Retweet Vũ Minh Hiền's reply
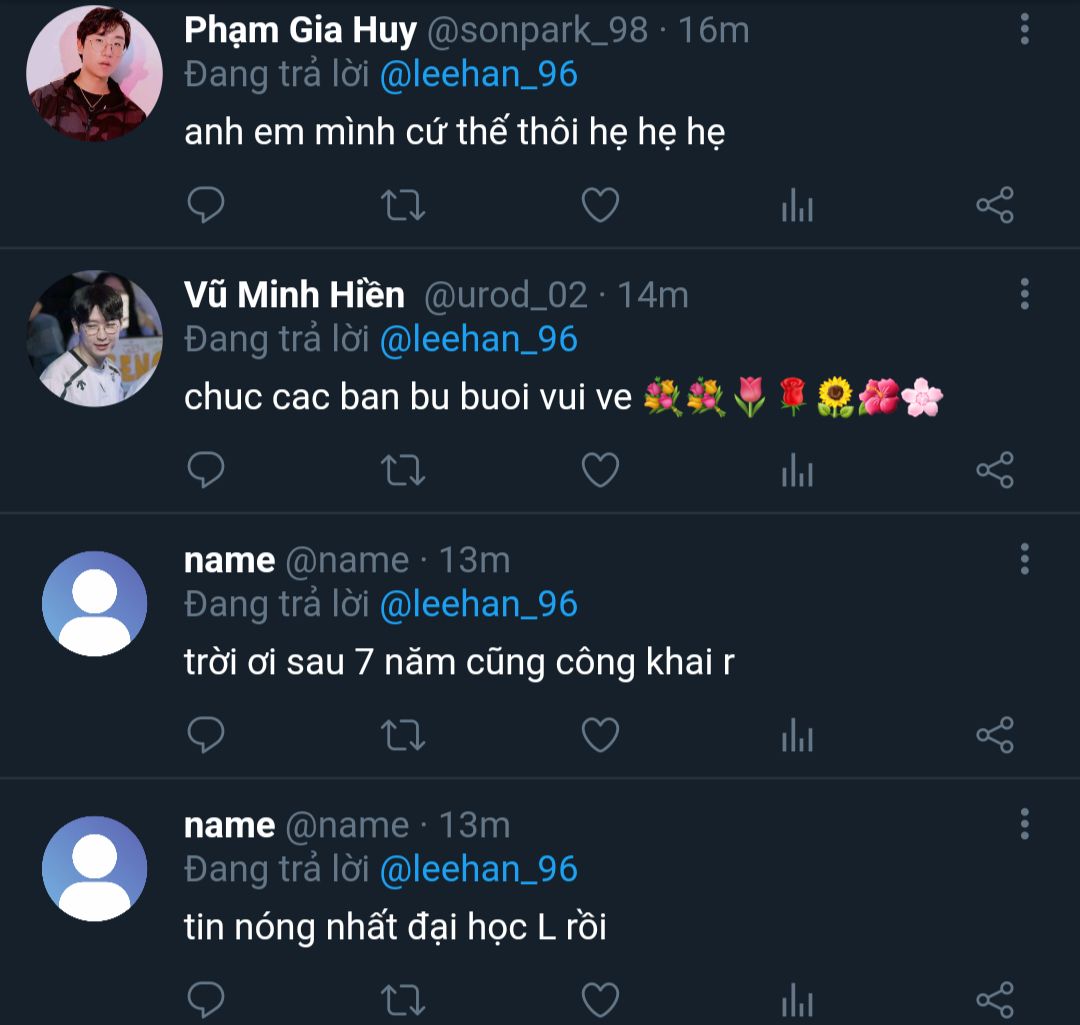 click(x=403, y=470)
